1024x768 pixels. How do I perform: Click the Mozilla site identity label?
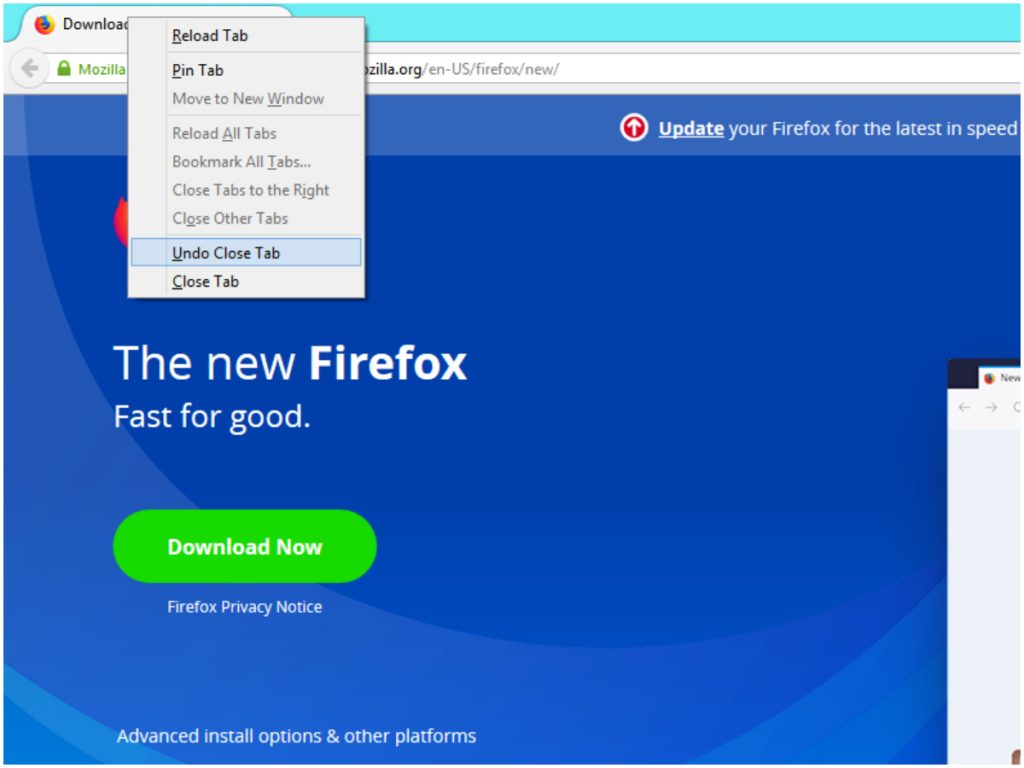pos(102,69)
